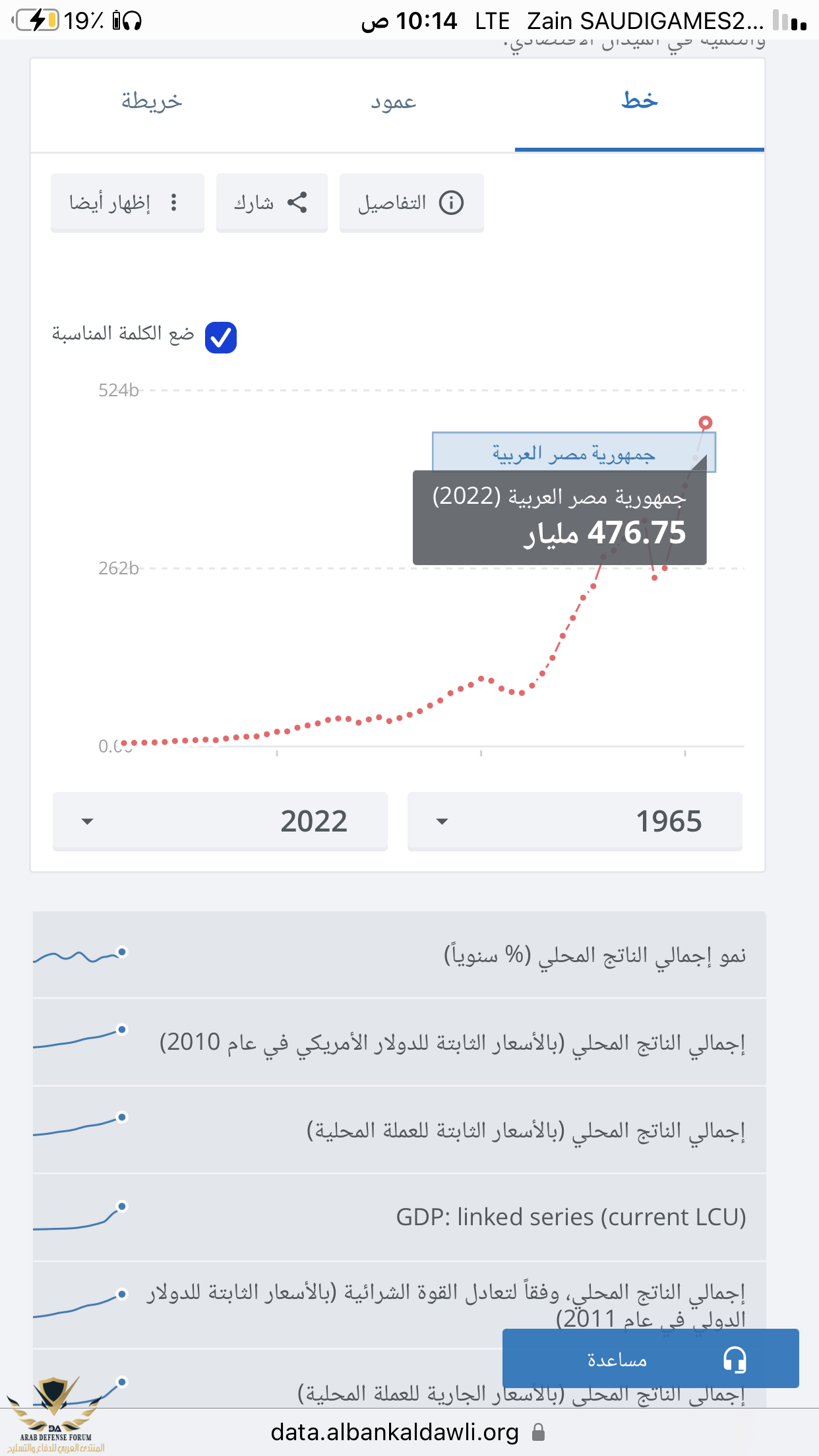Tap the Arab Defense Forum logo
819x1456 pixels.
55,1414
